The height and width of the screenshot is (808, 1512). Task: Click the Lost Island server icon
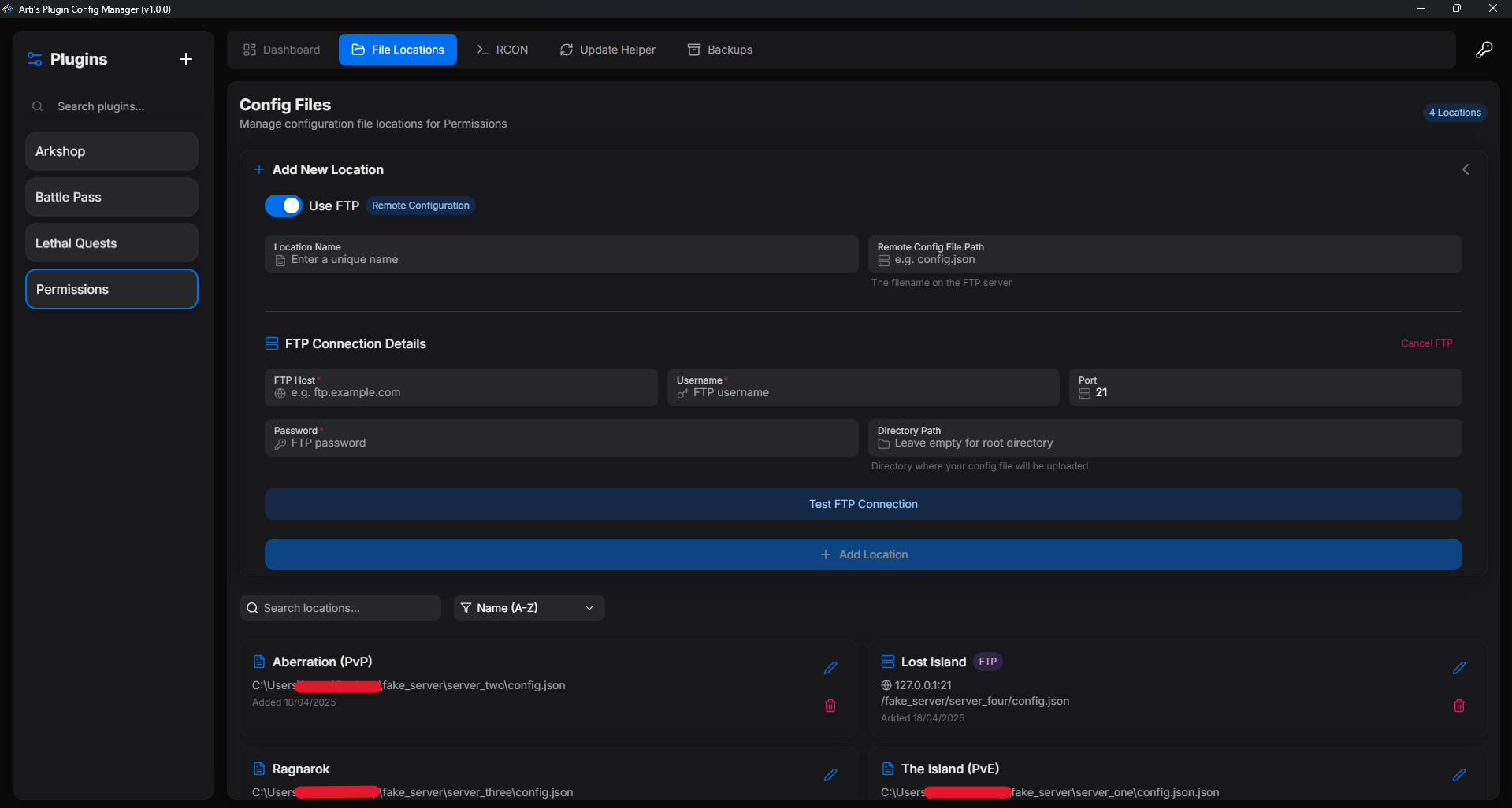pyautogui.click(x=888, y=662)
